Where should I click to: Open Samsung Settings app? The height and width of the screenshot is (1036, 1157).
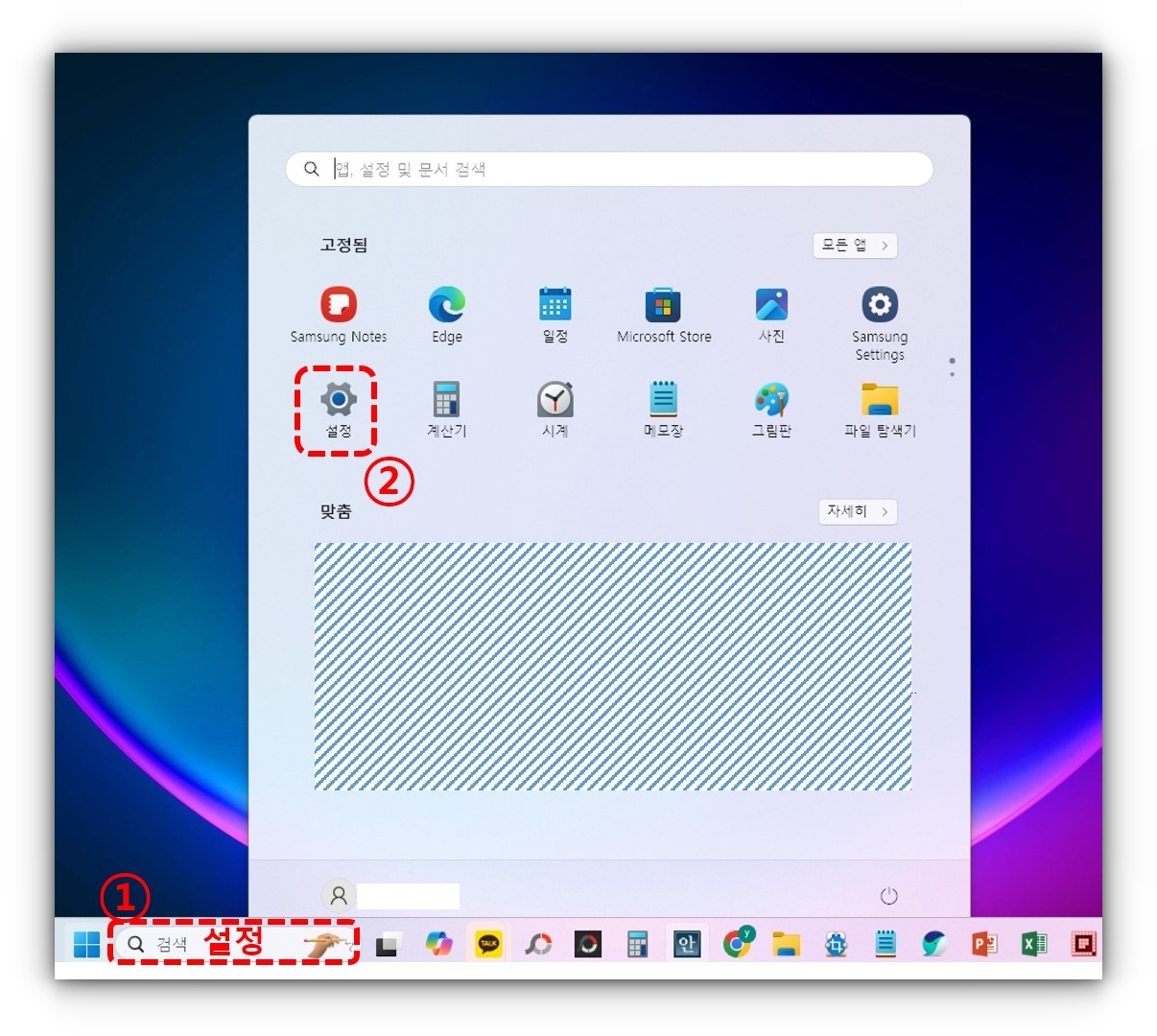[880, 324]
